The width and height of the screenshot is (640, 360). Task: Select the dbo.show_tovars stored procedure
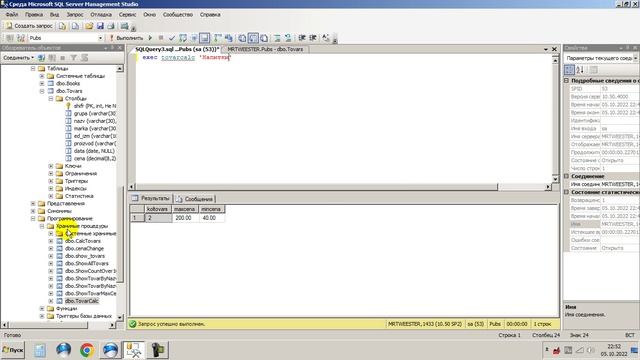point(85,256)
